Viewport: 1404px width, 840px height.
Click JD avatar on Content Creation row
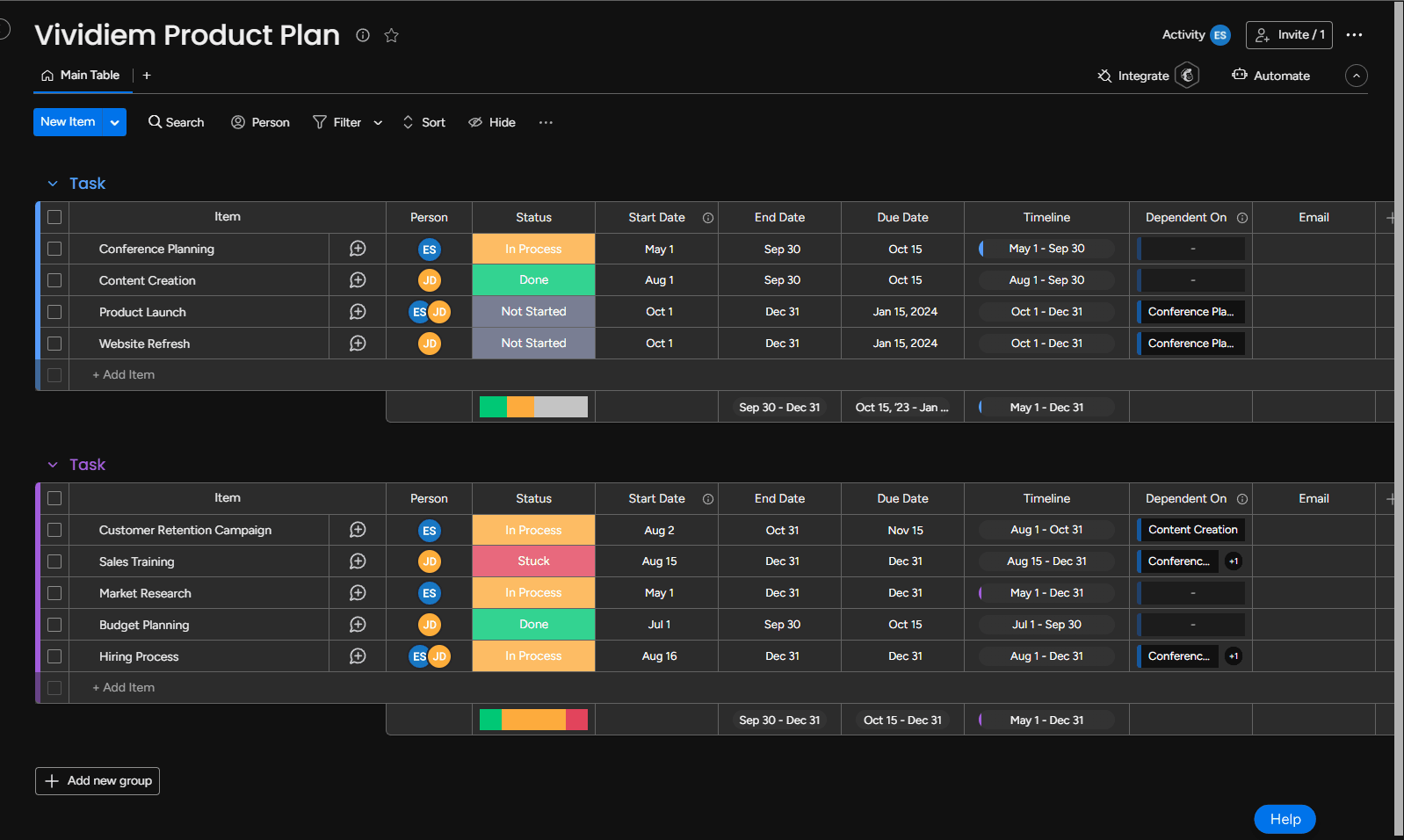(x=430, y=280)
